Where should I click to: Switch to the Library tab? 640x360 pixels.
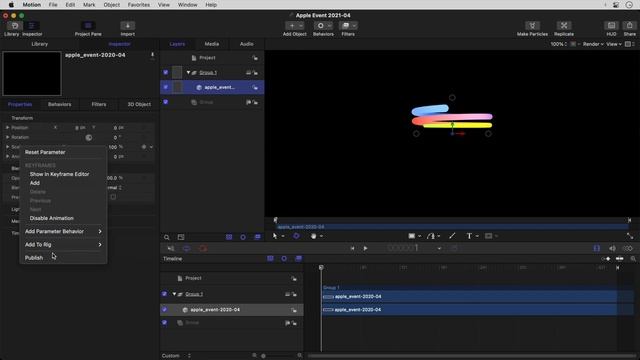(x=40, y=44)
